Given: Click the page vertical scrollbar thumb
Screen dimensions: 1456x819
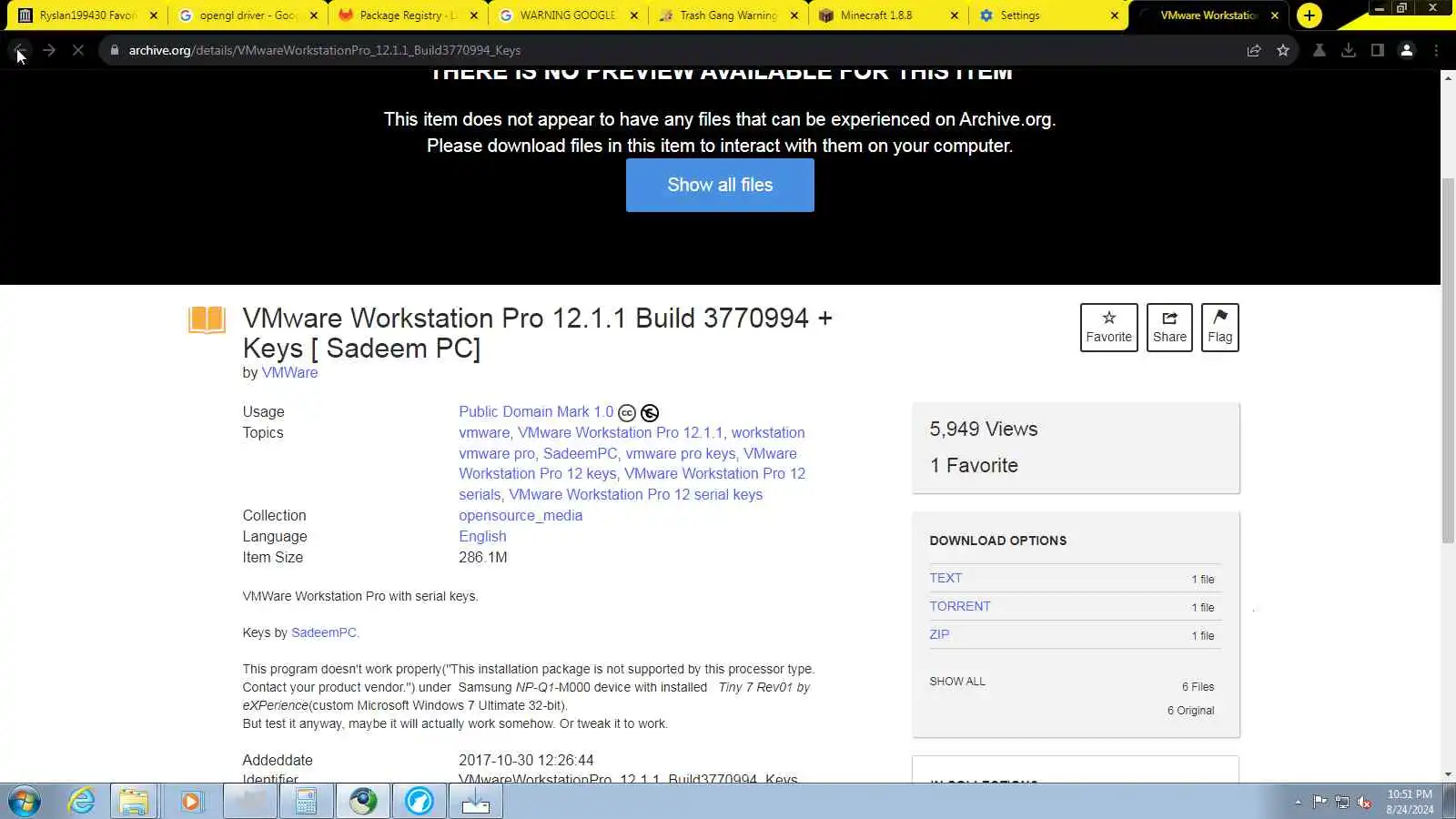Looking at the screenshot, I should pyautogui.click(x=1448, y=361).
